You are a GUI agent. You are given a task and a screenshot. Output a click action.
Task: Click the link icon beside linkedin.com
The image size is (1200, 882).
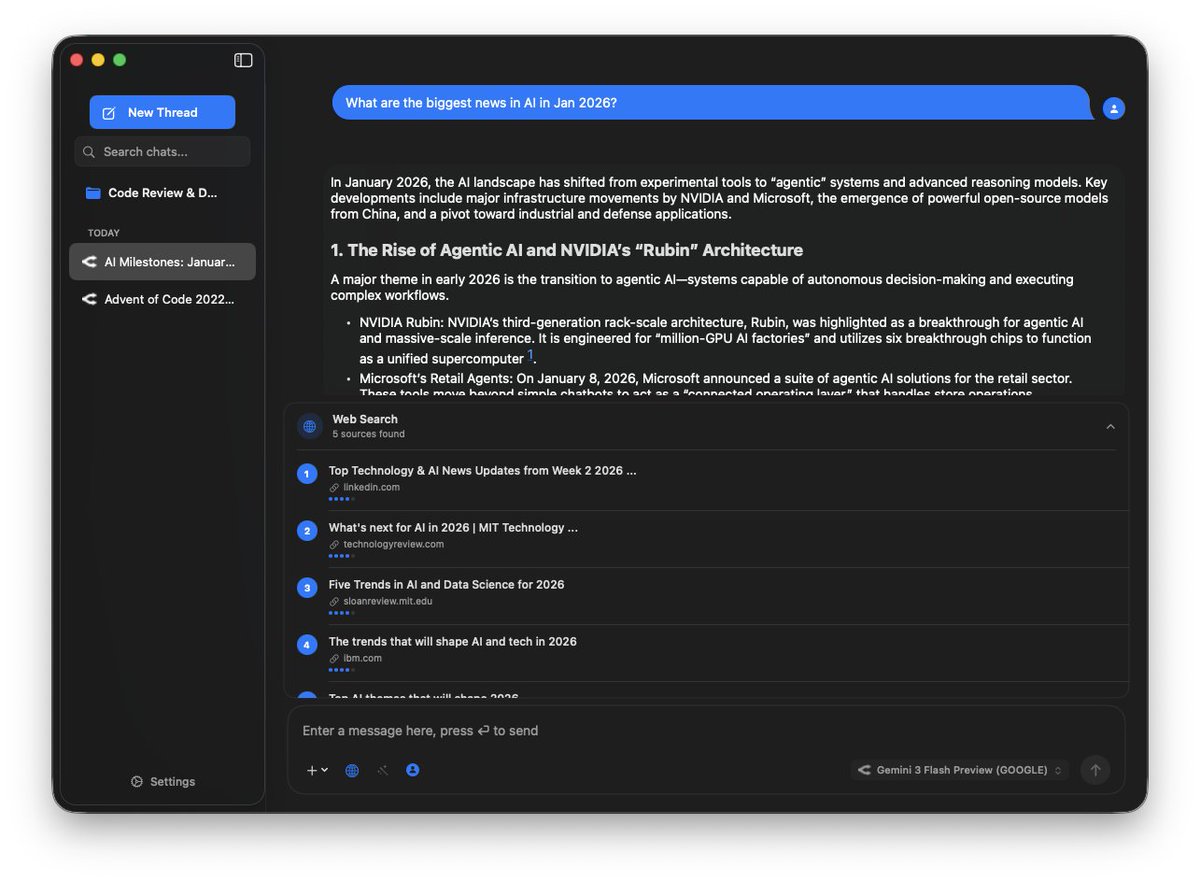(x=335, y=488)
